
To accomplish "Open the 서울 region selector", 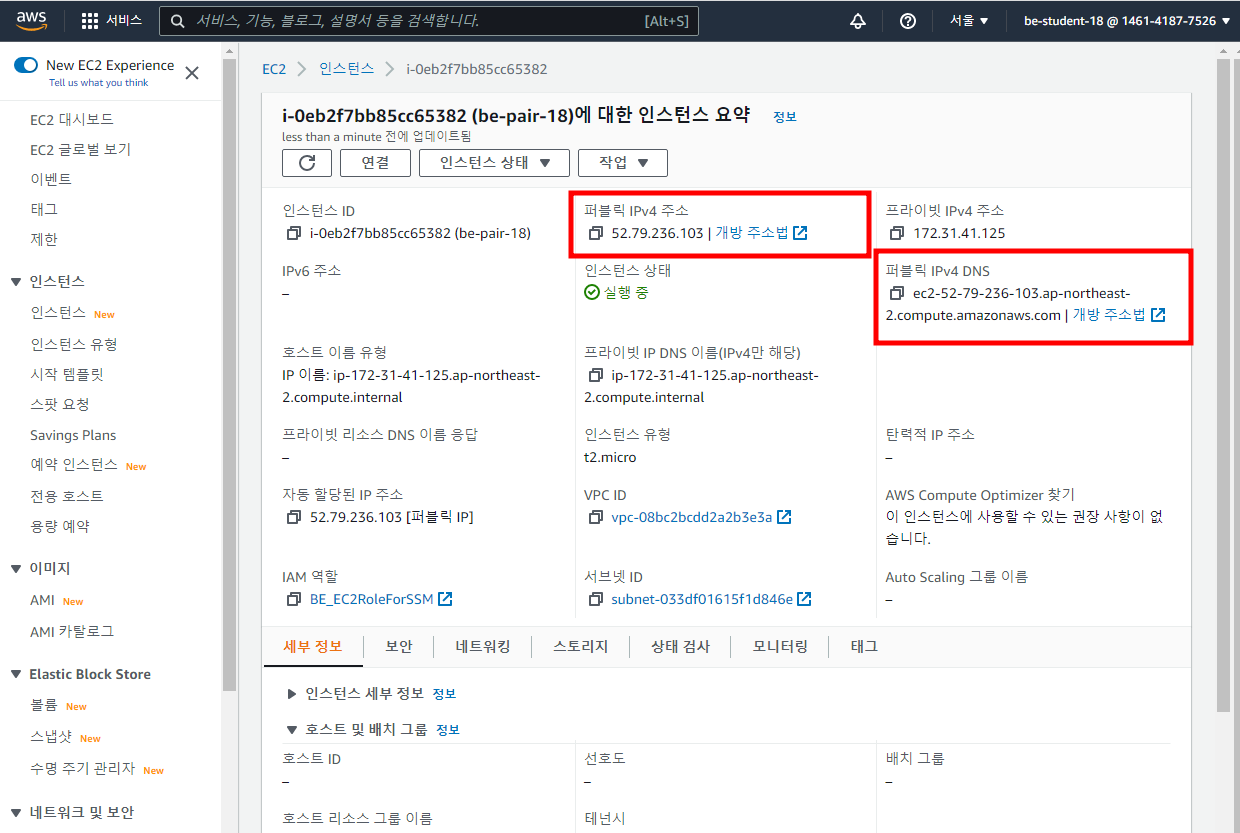I will (x=969, y=21).
